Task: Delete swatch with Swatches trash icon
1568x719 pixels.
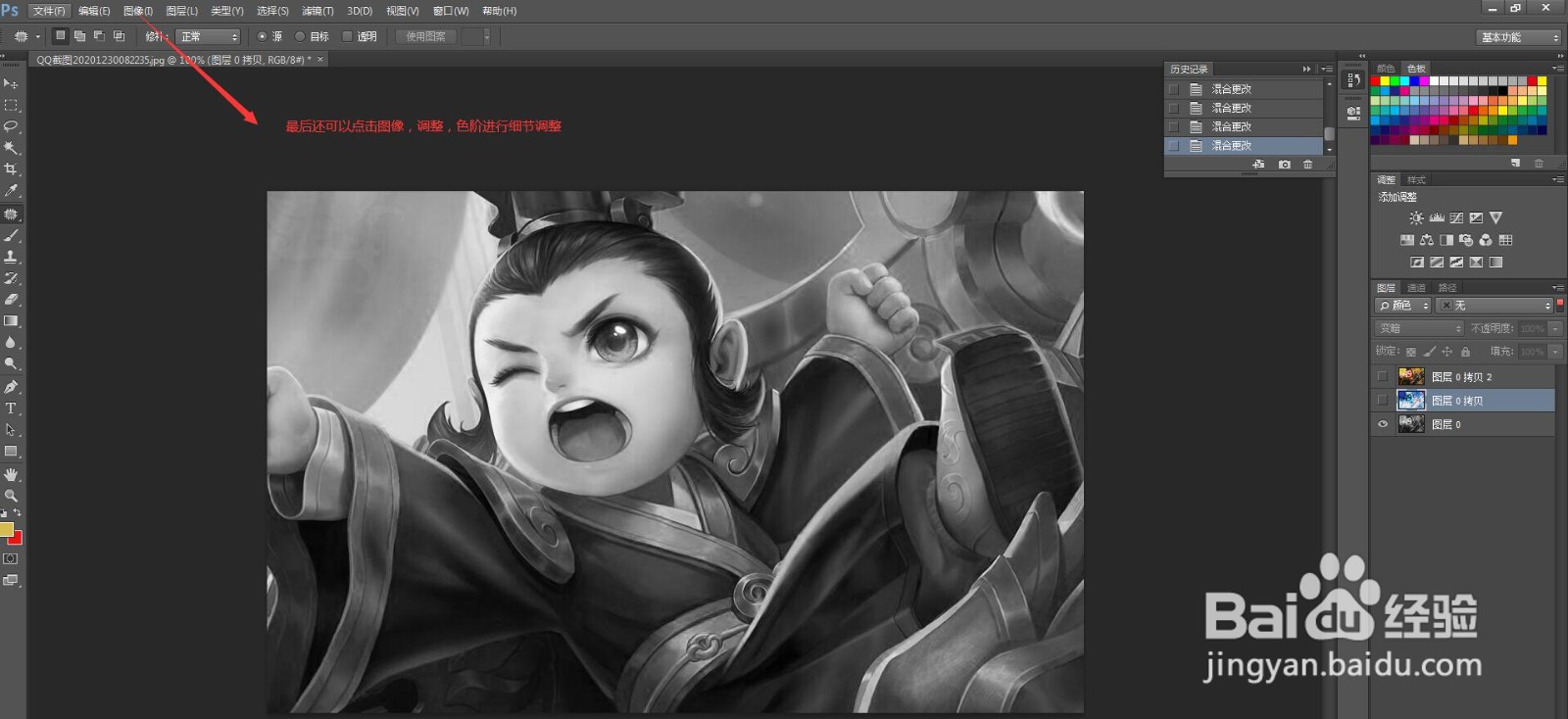Action: click(x=1539, y=163)
